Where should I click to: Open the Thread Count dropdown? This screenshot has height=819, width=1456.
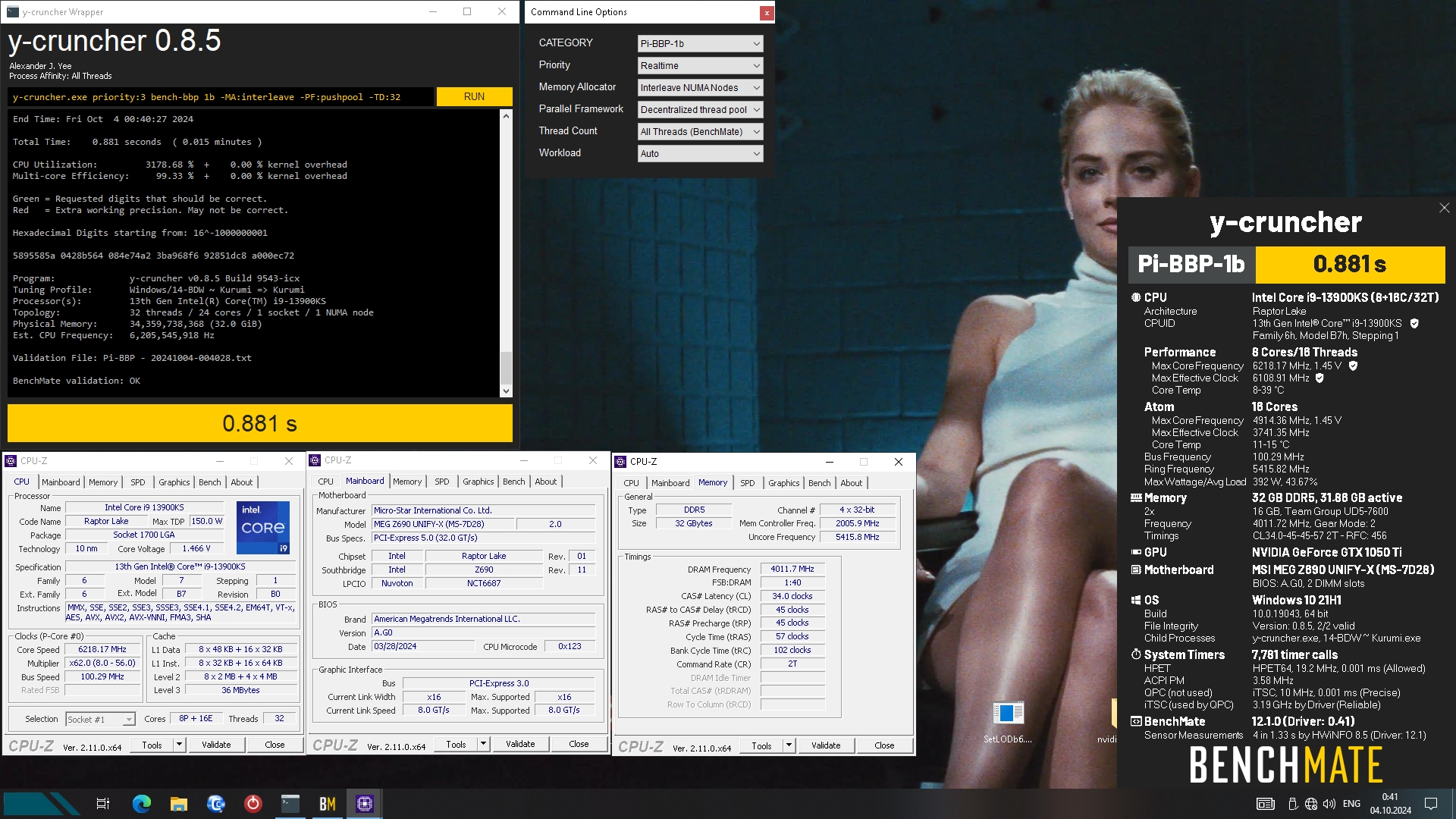click(x=700, y=131)
